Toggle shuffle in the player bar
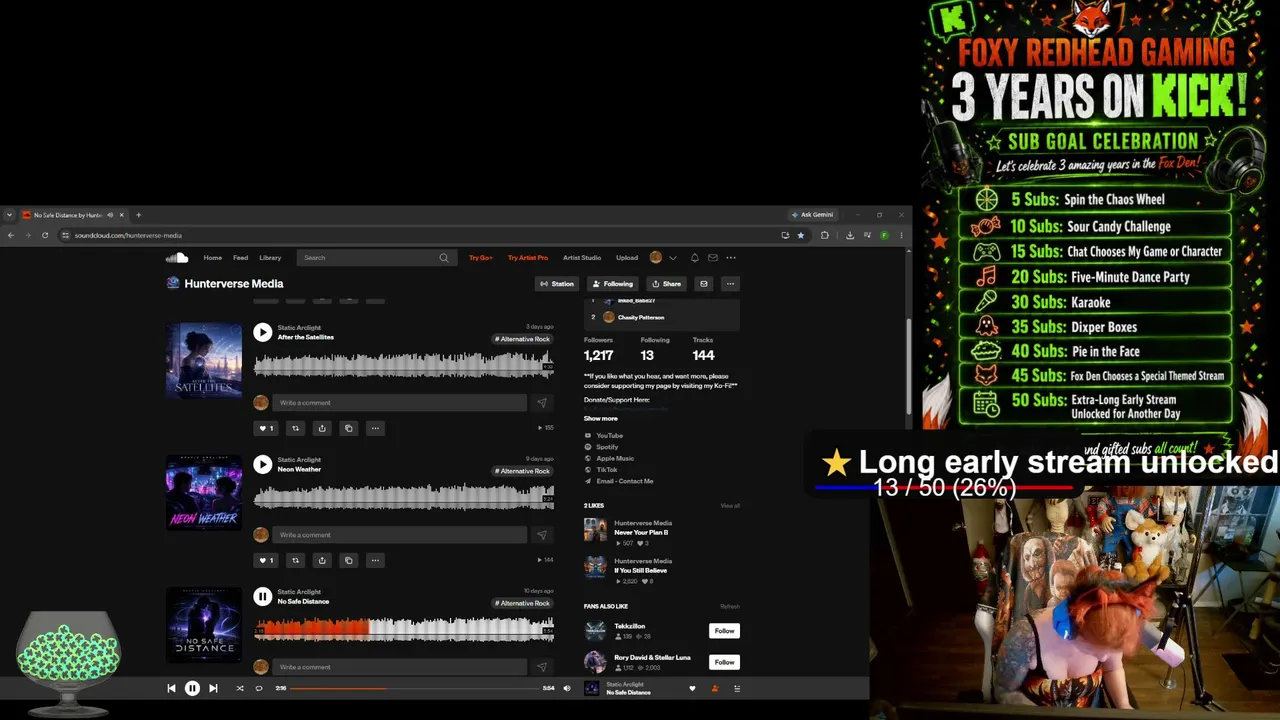The width and height of the screenshot is (1280, 720). tap(240, 688)
